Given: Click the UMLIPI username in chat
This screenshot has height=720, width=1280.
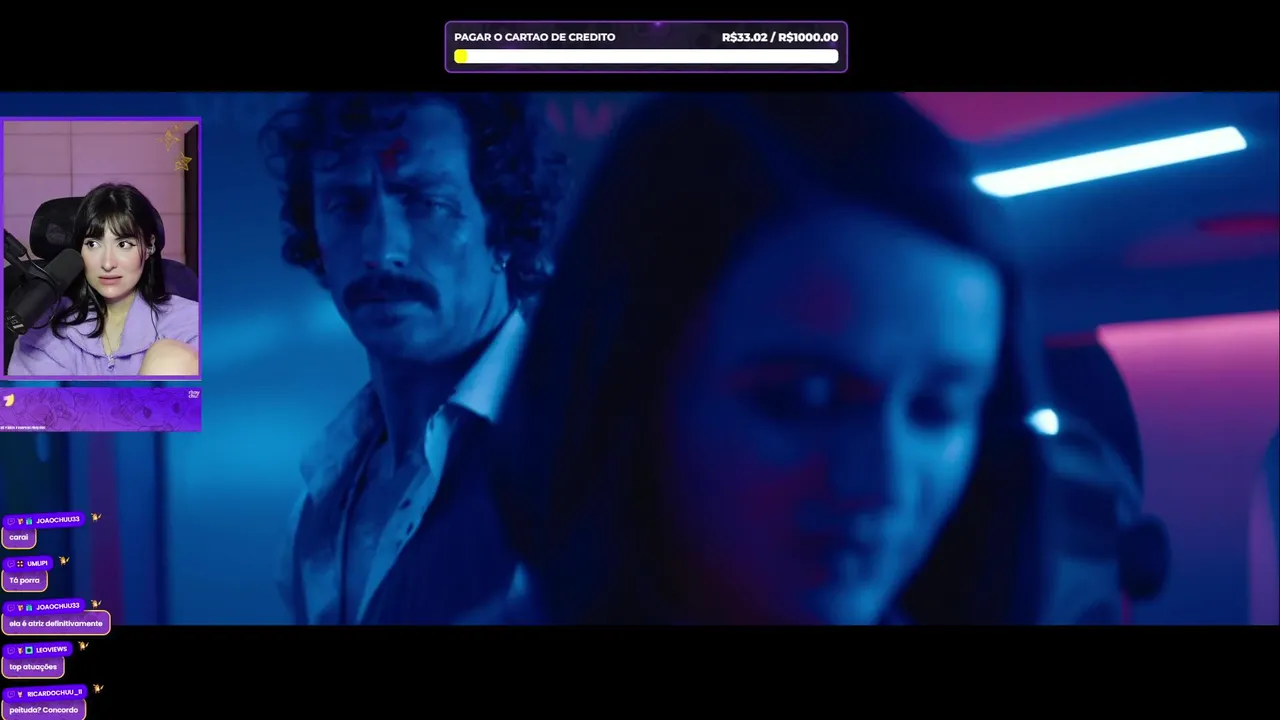Looking at the screenshot, I should tap(37, 563).
